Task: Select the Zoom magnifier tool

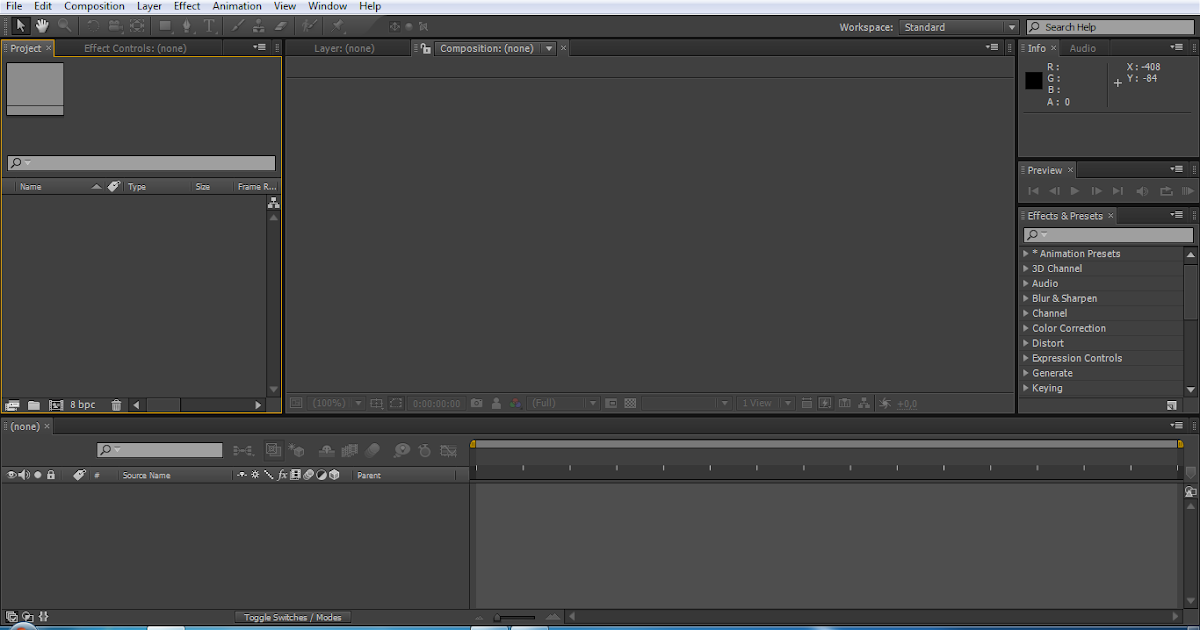Action: [65, 26]
